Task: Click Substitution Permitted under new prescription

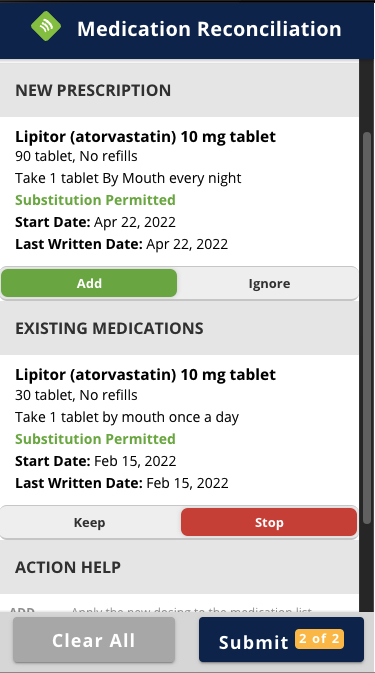Action: (95, 200)
